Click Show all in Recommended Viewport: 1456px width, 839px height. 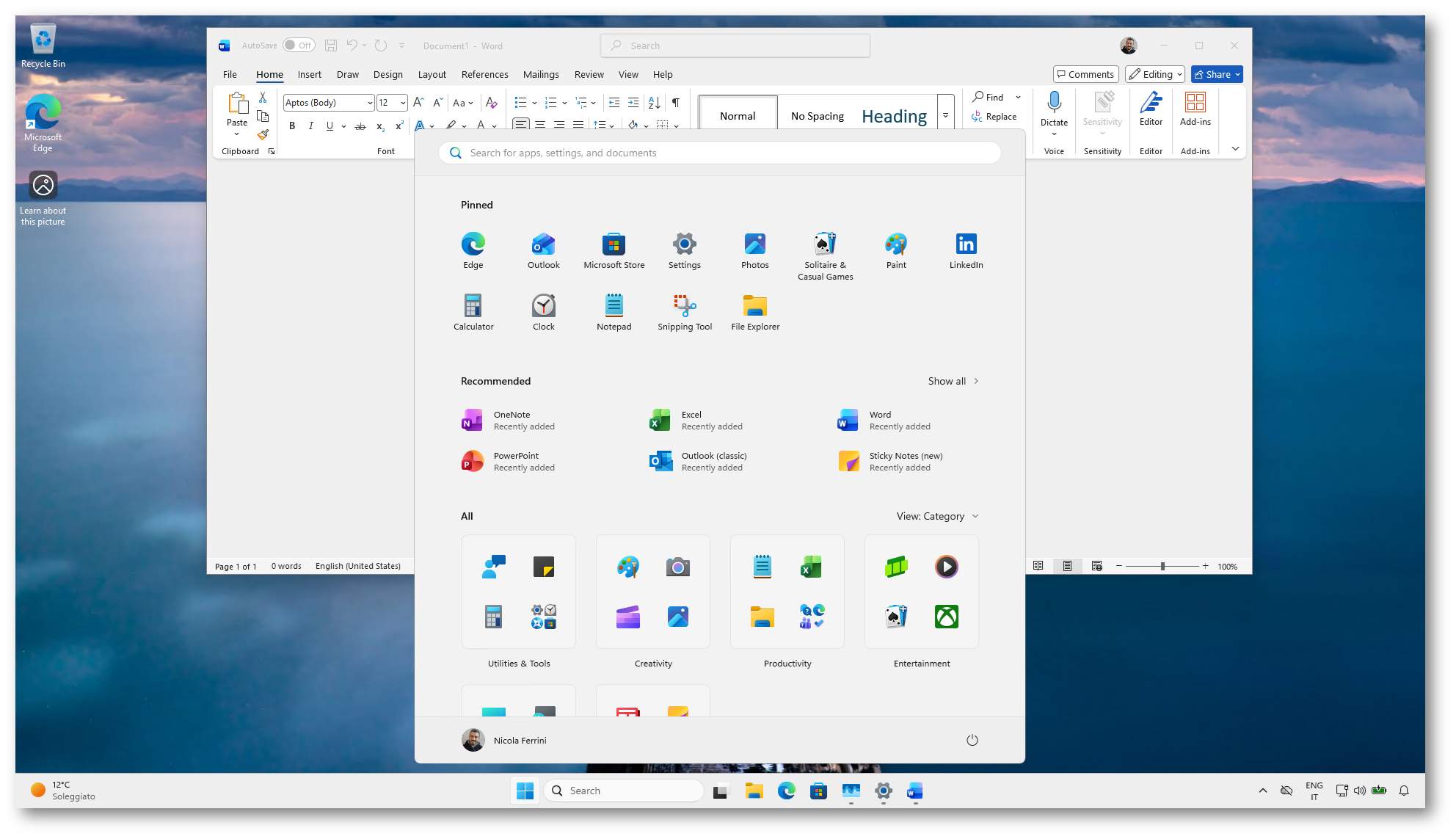953,381
